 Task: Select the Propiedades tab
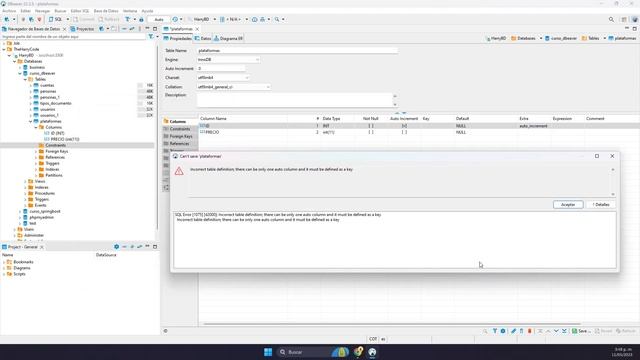click(x=178, y=38)
